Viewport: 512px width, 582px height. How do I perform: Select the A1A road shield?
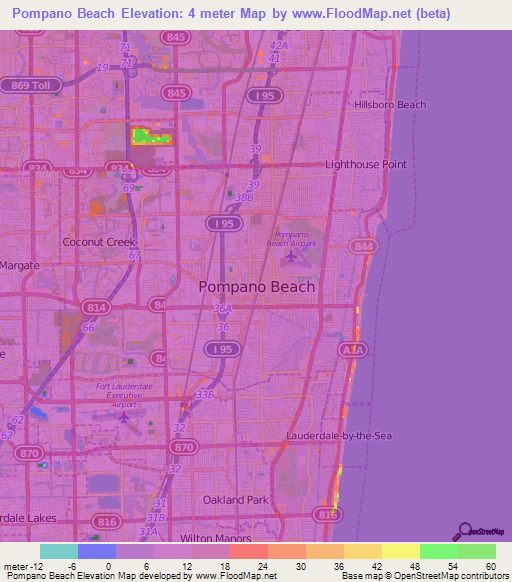coord(353,350)
